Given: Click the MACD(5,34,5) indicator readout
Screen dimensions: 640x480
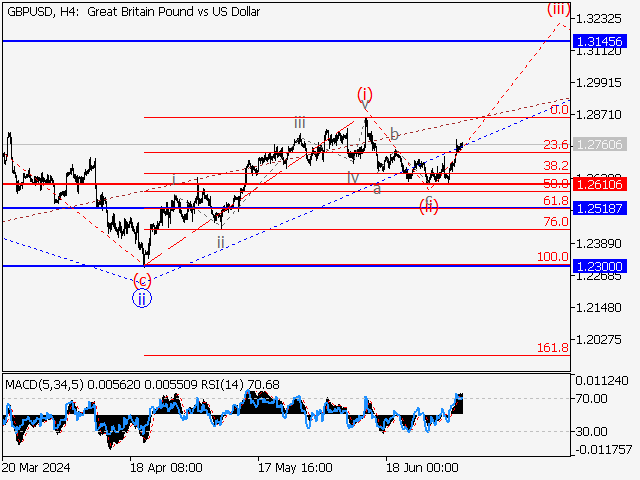Looking at the screenshot, I should point(100,385).
